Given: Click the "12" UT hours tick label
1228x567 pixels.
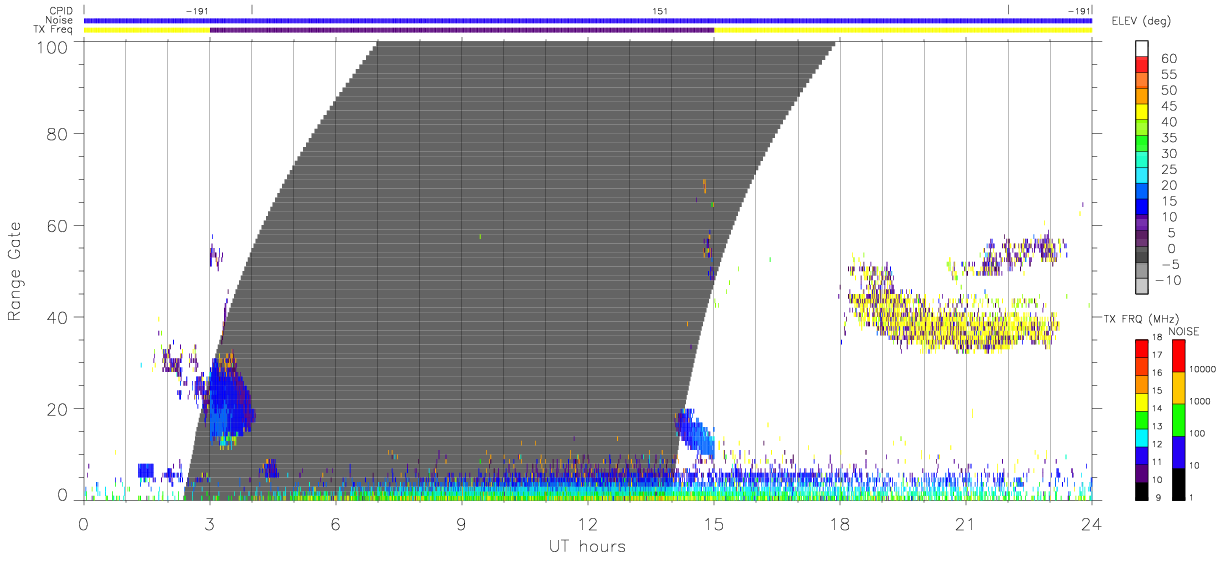Looking at the screenshot, I should click(x=588, y=524).
